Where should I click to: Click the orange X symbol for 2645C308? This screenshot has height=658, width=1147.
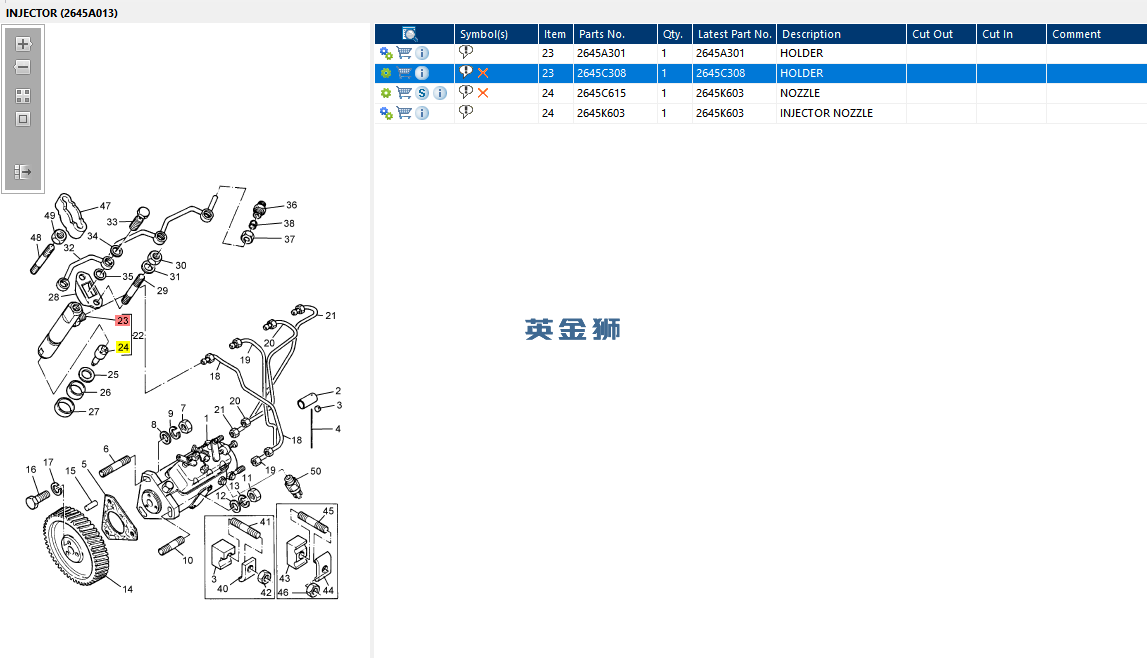tap(483, 73)
